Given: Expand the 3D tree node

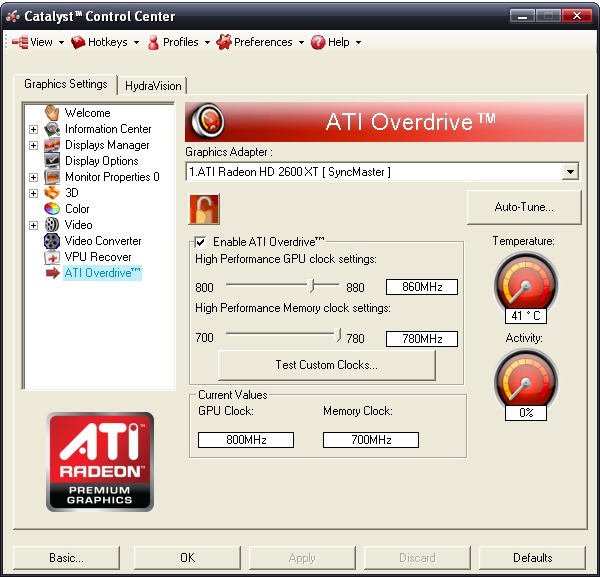Looking at the screenshot, I should coord(33,193).
